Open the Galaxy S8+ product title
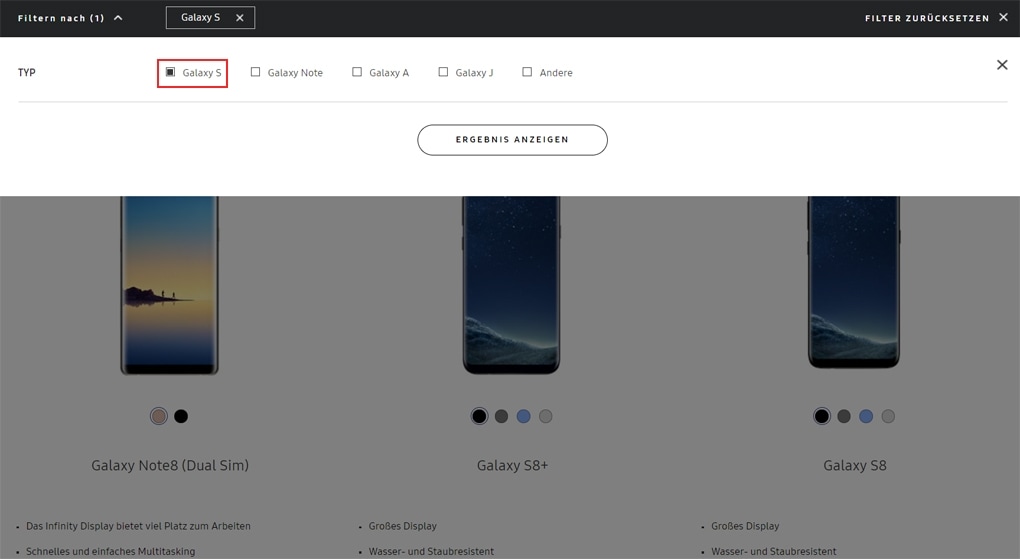Image resolution: width=1020 pixels, height=559 pixels. [513, 465]
